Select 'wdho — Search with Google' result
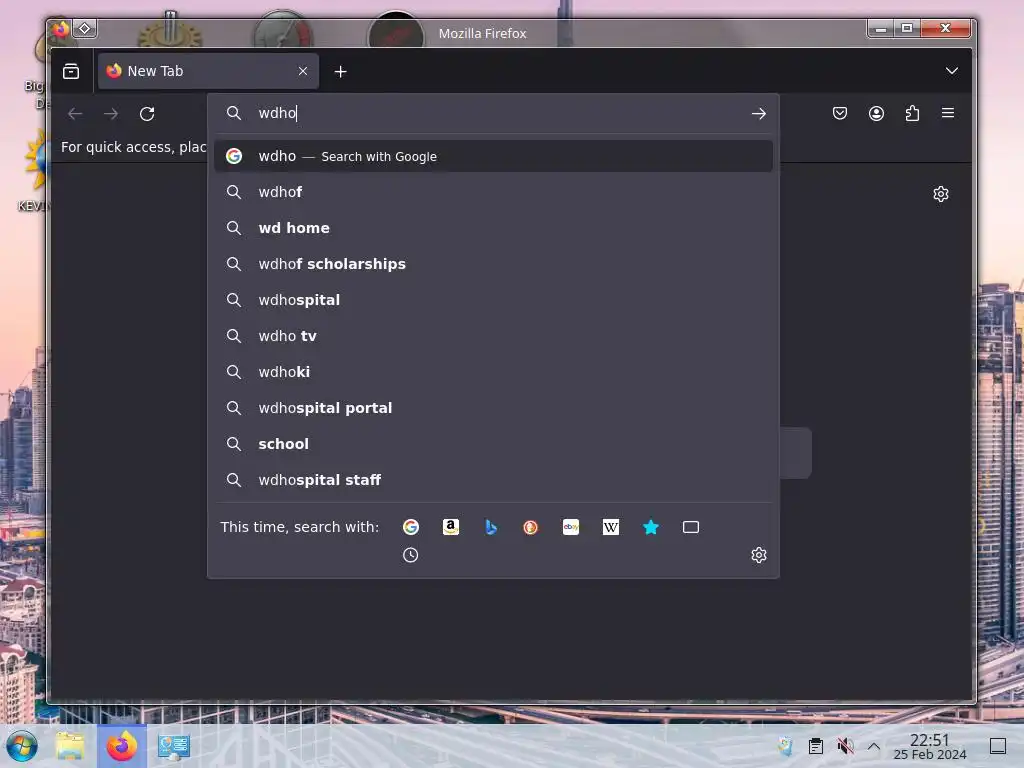Image resolution: width=1024 pixels, height=768 pixels. coord(493,156)
